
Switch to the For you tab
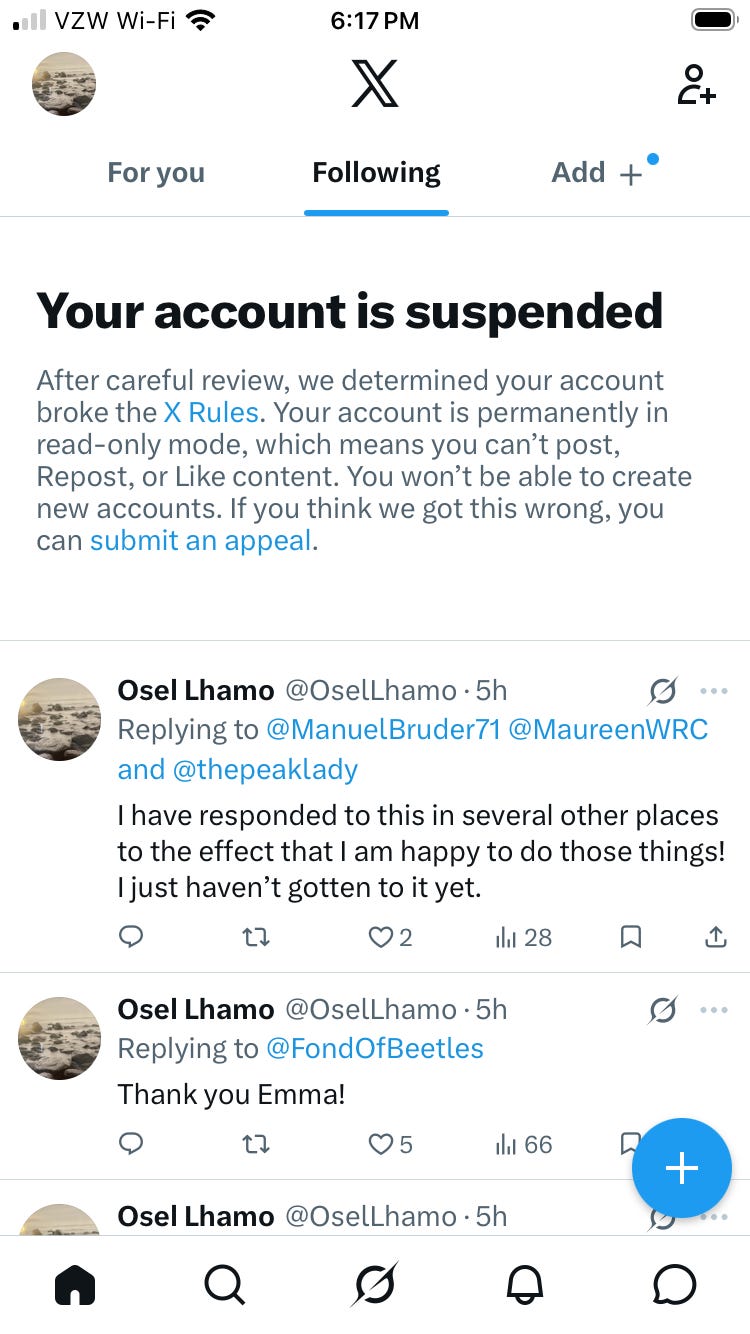pyautogui.click(x=156, y=173)
